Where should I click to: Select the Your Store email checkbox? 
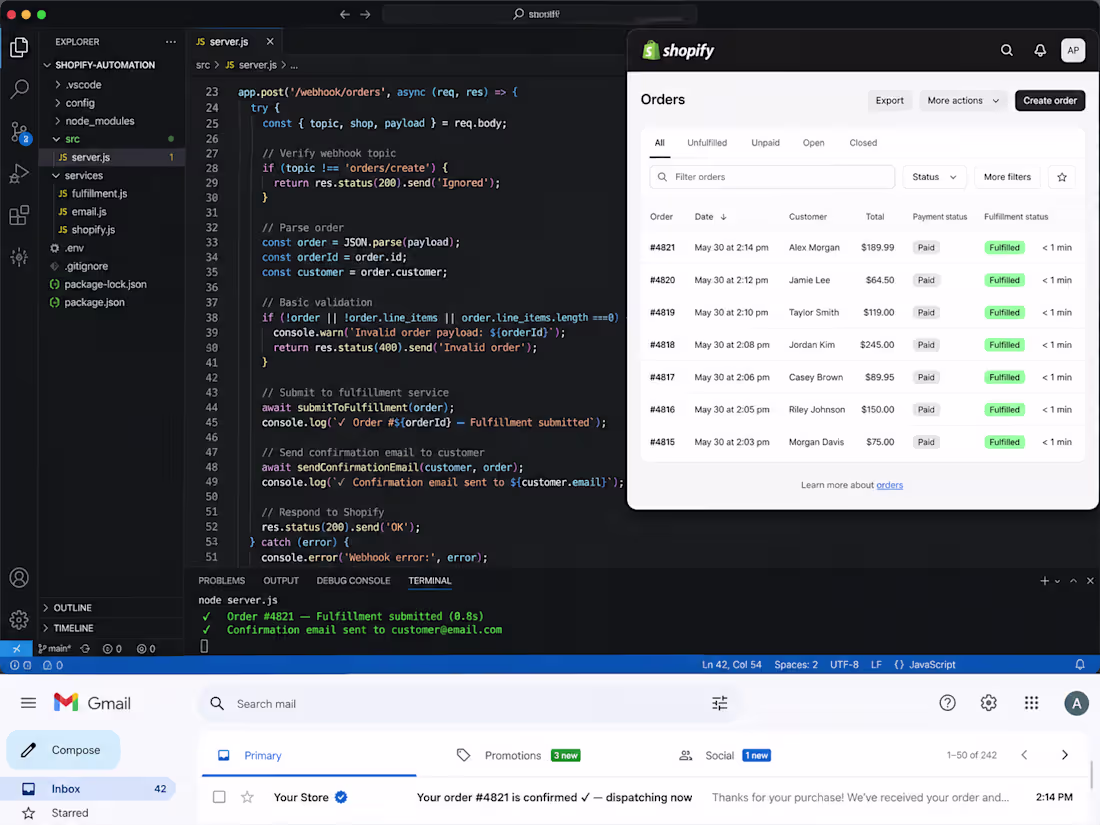pos(219,797)
